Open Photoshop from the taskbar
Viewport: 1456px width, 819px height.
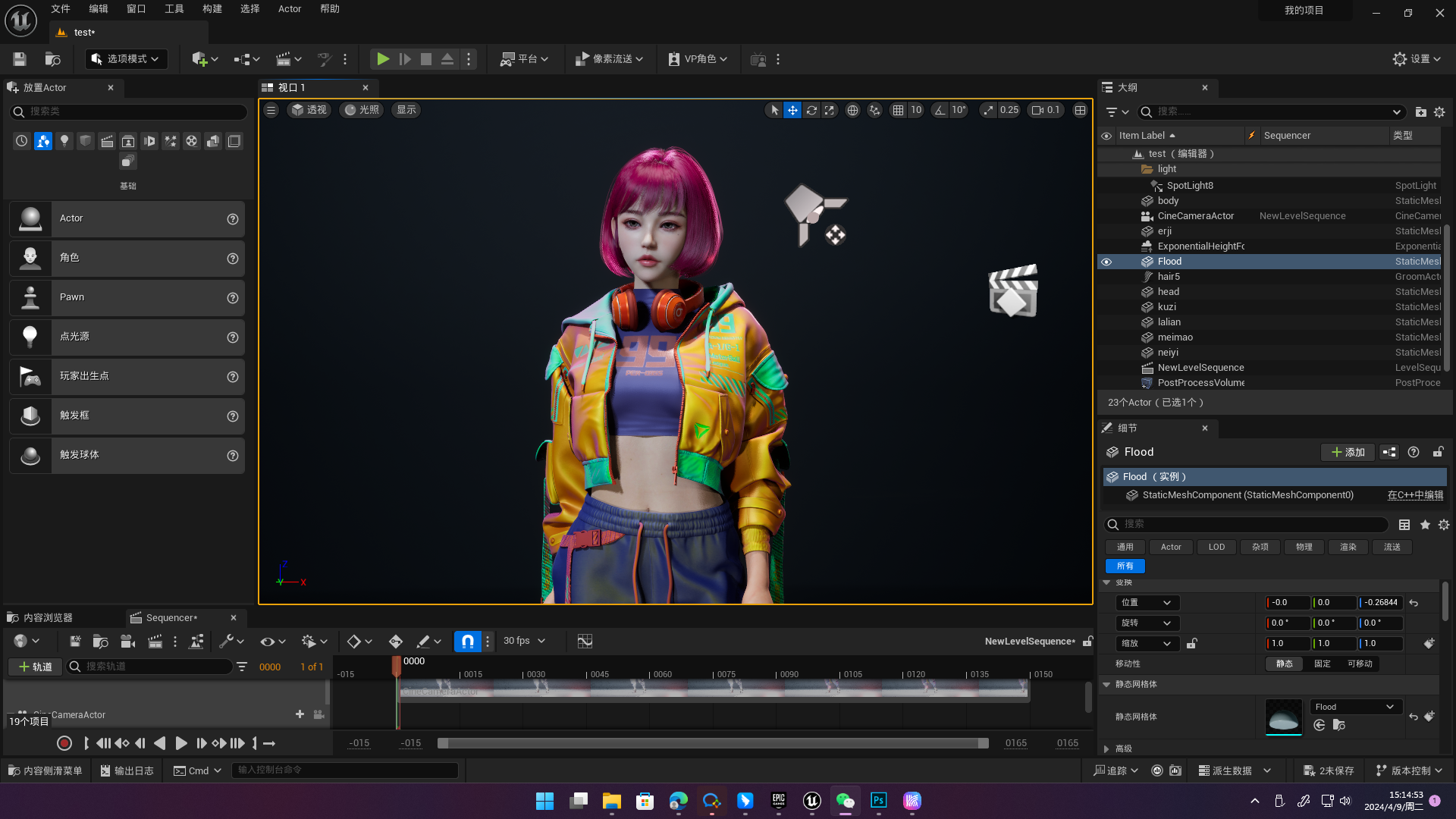pos(878,801)
